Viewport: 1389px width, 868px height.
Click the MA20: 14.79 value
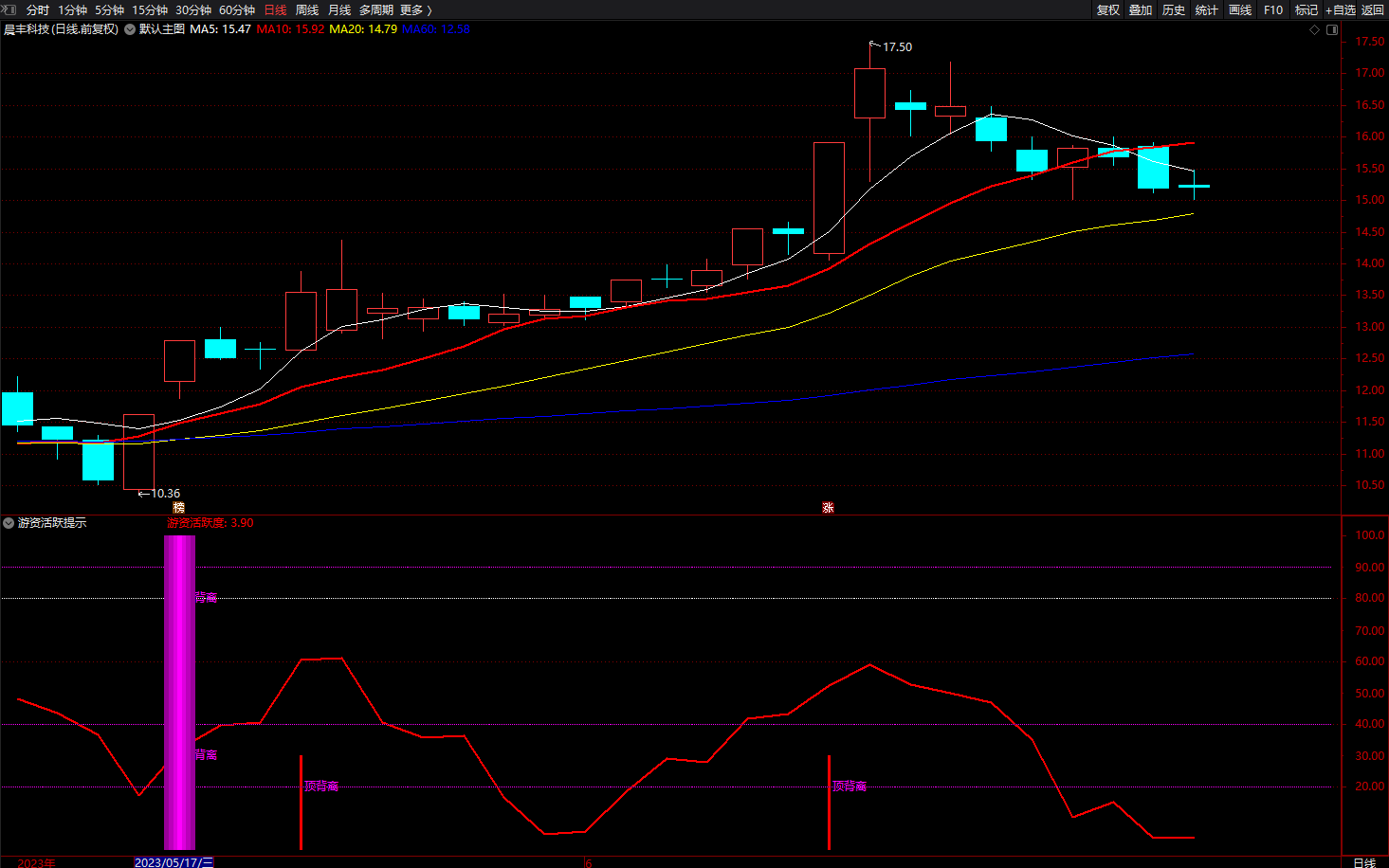[363, 29]
